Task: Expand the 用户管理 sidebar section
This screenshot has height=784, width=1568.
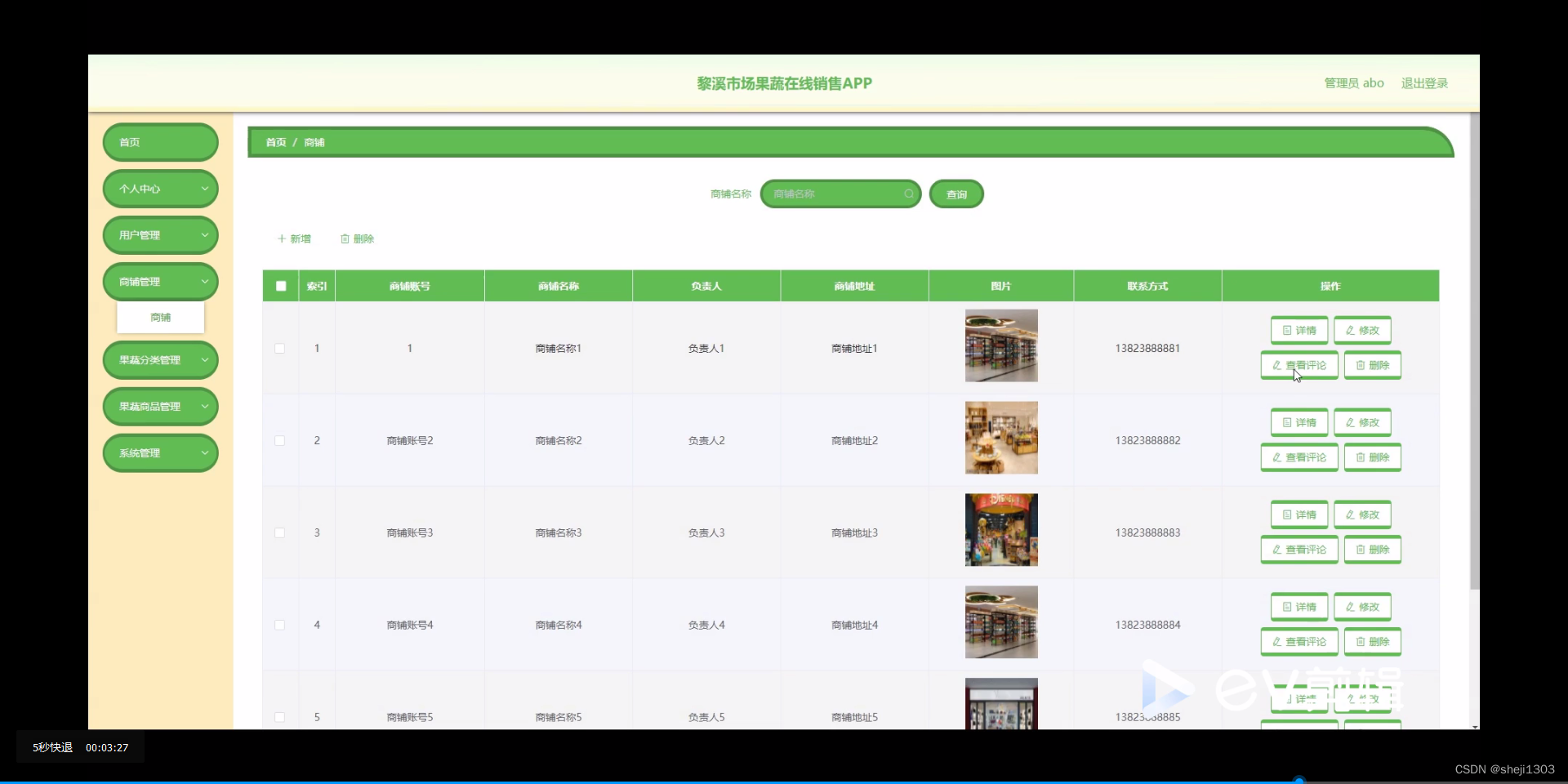Action: [x=160, y=234]
